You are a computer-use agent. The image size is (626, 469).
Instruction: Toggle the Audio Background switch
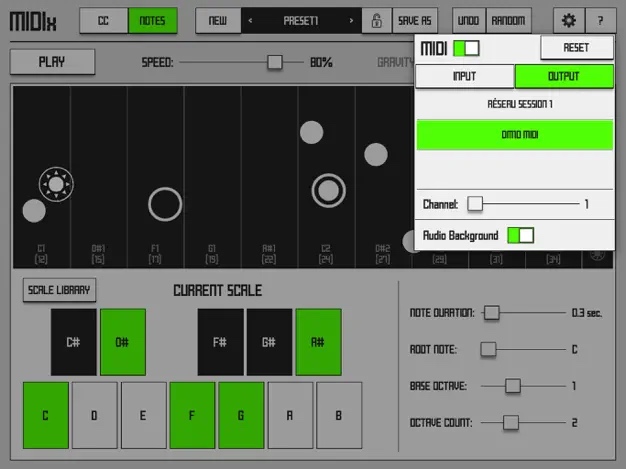(x=521, y=235)
